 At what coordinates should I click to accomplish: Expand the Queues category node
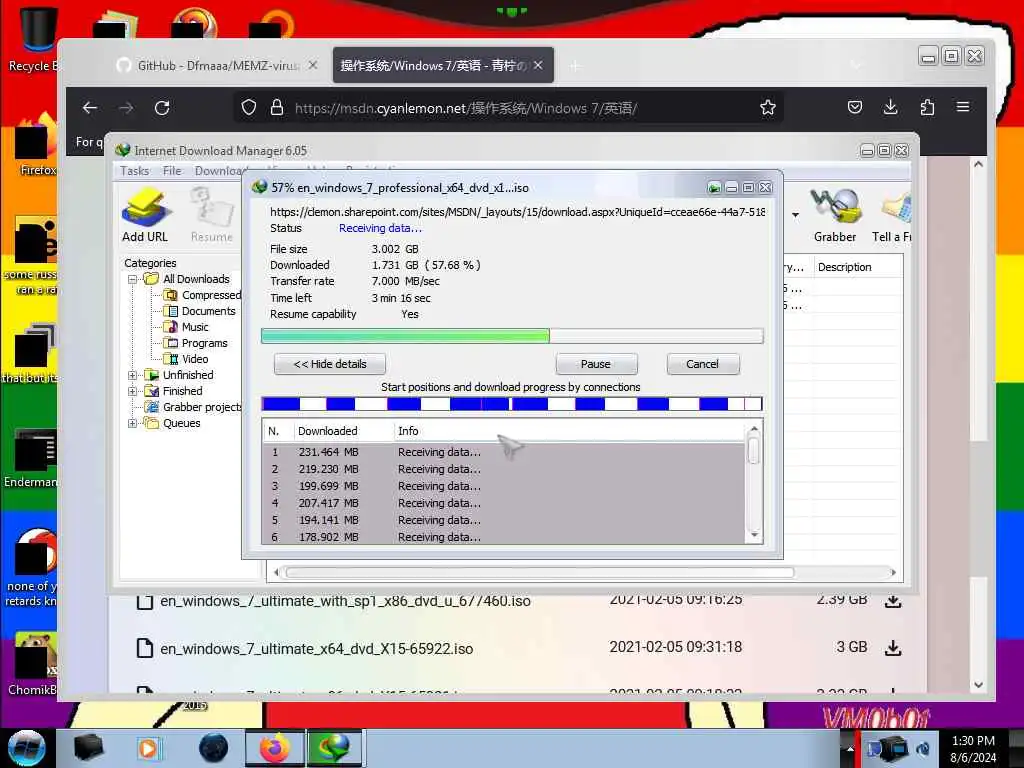tap(133, 424)
